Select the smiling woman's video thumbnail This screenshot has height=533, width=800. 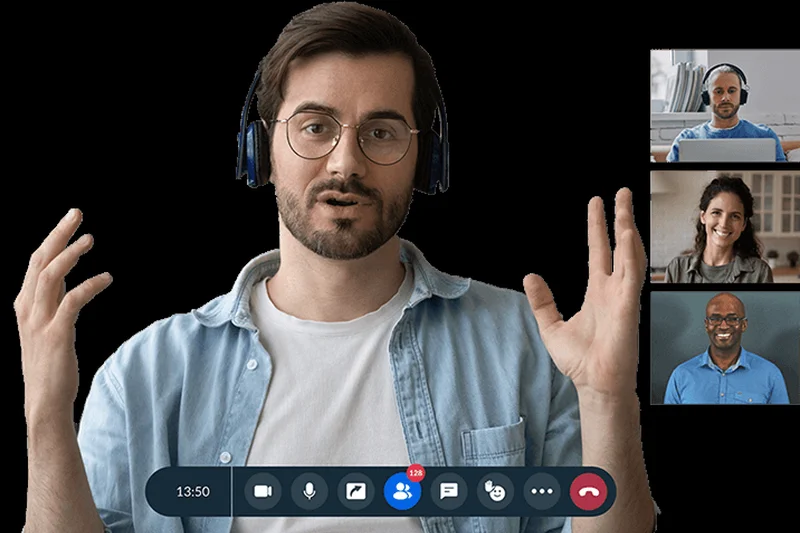point(725,227)
